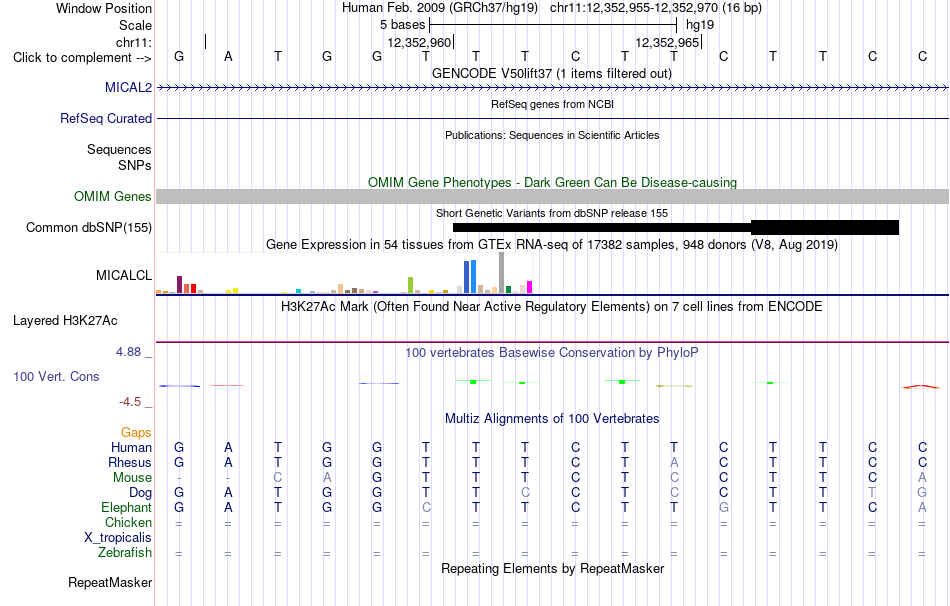Open 'Short Genetic Variants from dbSNP release 155' title
The height and width of the screenshot is (606, 950).
(552, 213)
